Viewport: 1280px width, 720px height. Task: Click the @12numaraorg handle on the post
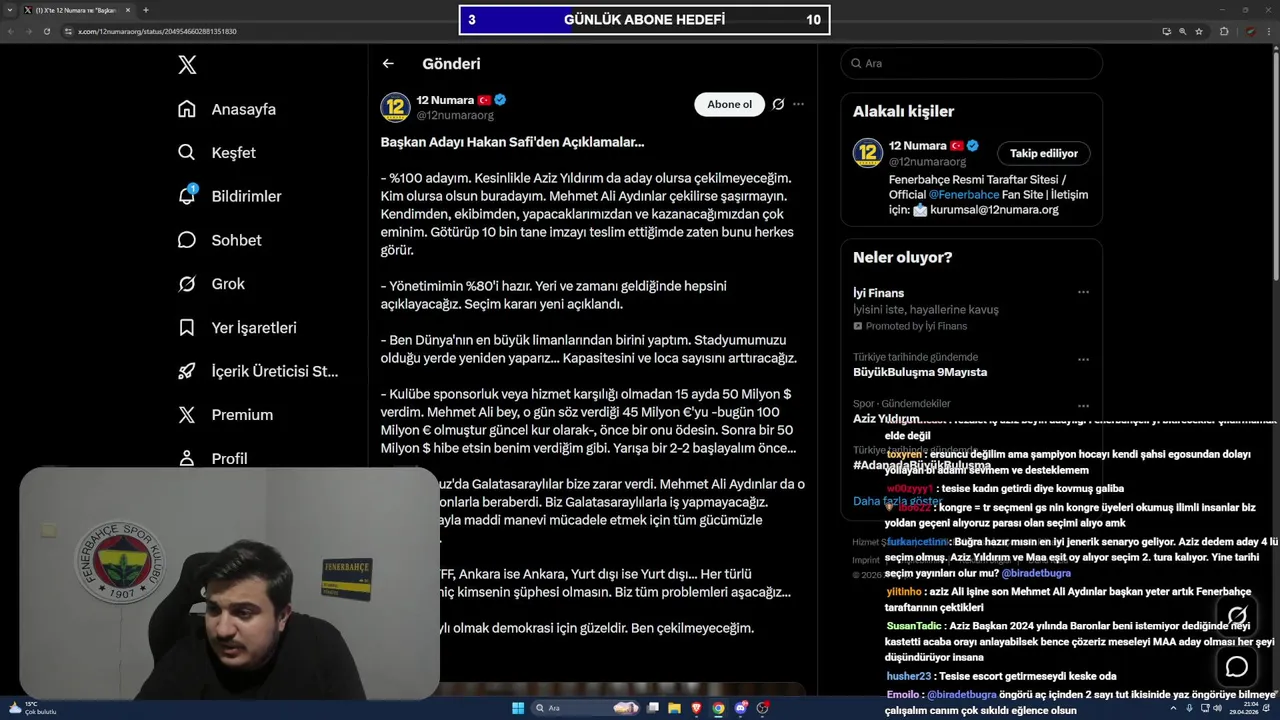(x=455, y=116)
